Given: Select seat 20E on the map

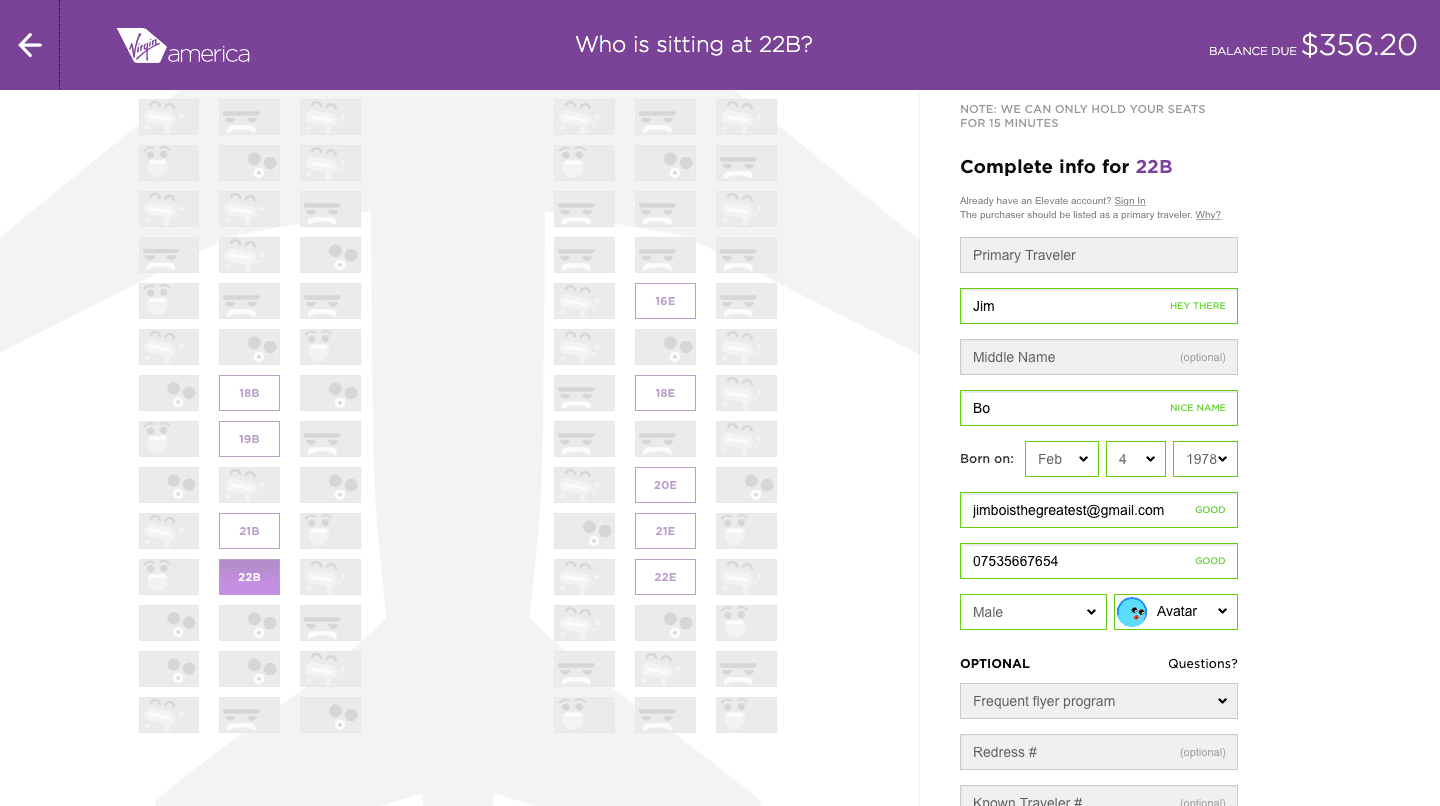Looking at the screenshot, I should tap(665, 485).
